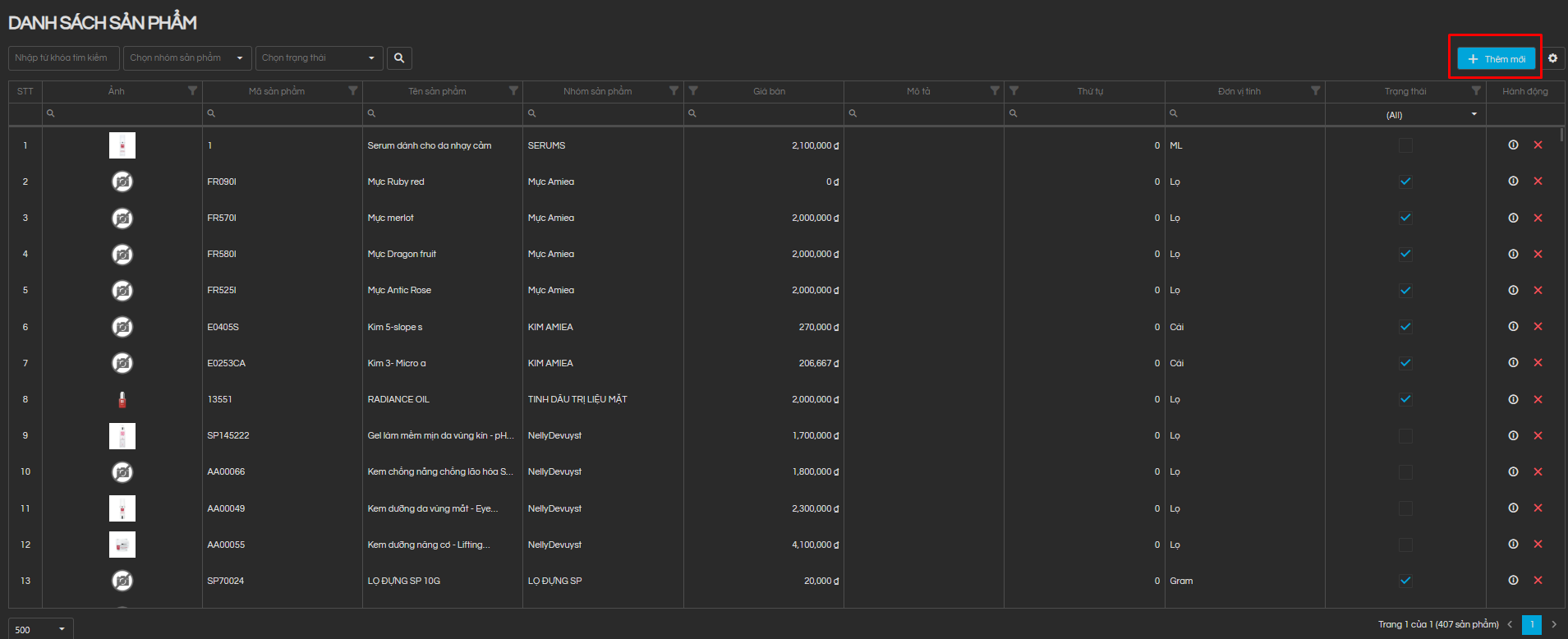Open info icon for RADIANCE OIL row
Screen dimensions: 1568x639
point(1513,399)
